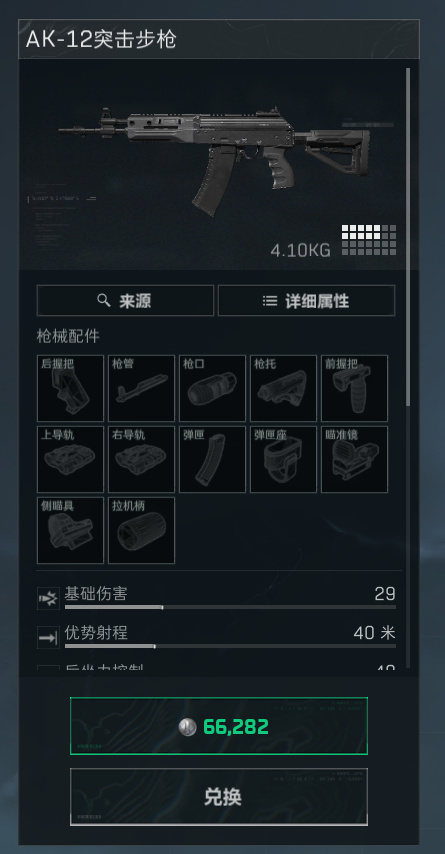
Task: Open the 枪托 stock attachment slot
Action: coord(283,388)
